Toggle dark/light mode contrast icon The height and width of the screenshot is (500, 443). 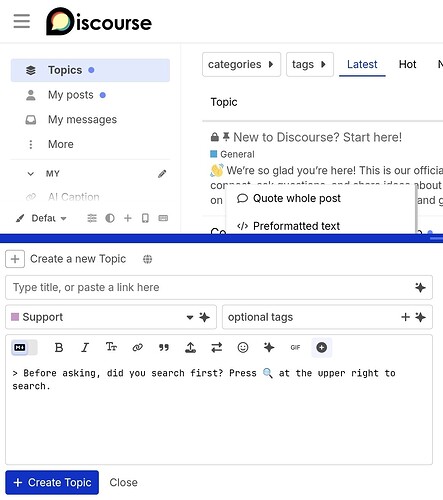pos(110,218)
